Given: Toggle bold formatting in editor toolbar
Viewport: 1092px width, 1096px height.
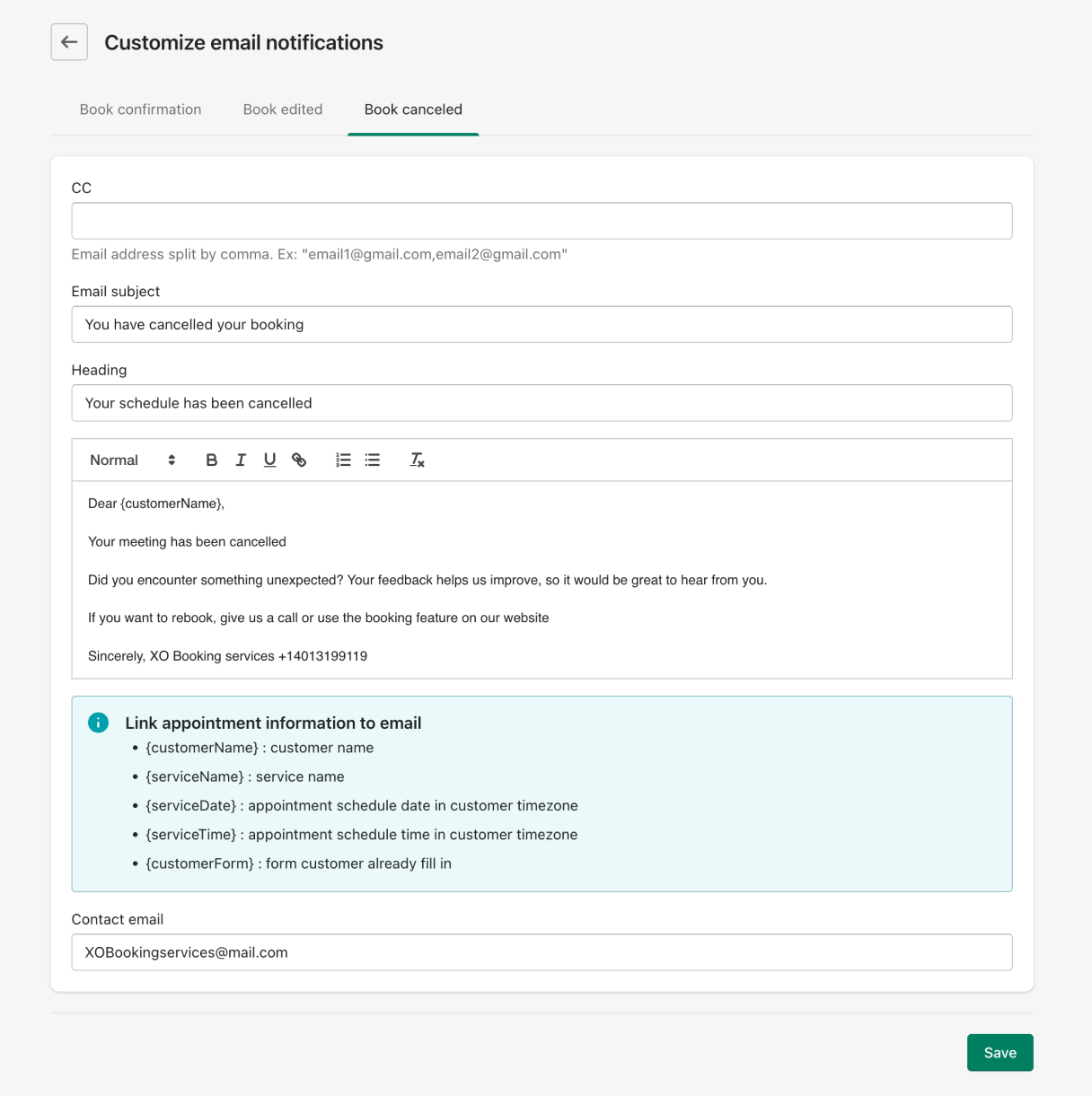Looking at the screenshot, I should tap(211, 460).
